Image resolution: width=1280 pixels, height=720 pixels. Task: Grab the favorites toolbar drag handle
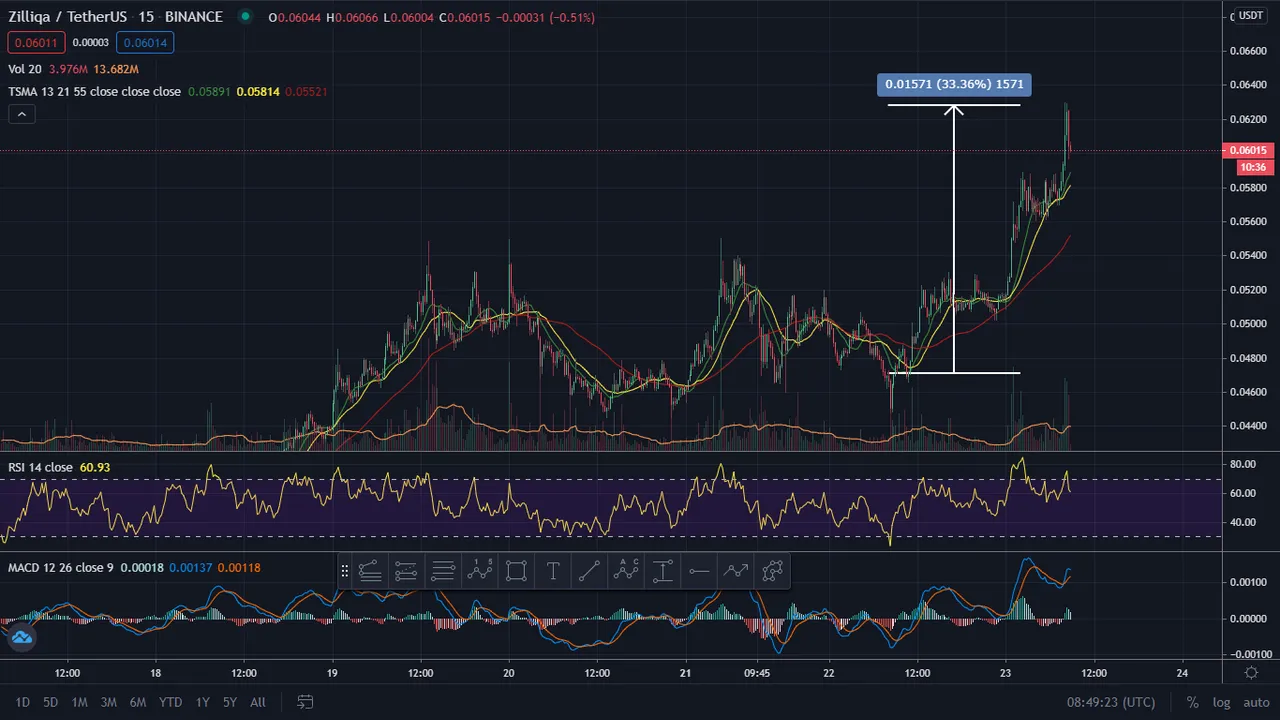click(345, 571)
